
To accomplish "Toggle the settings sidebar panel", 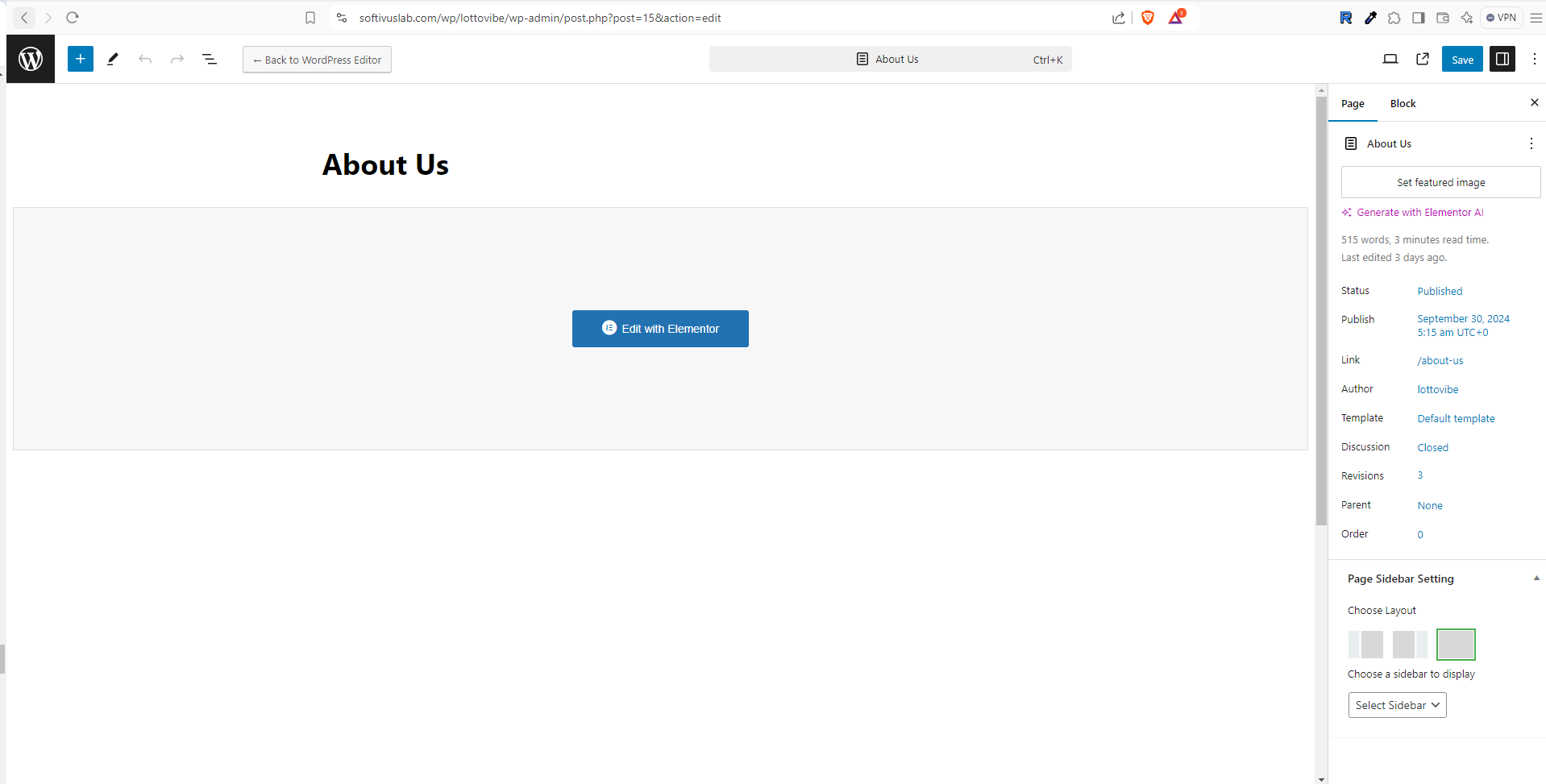I will point(1502,59).
